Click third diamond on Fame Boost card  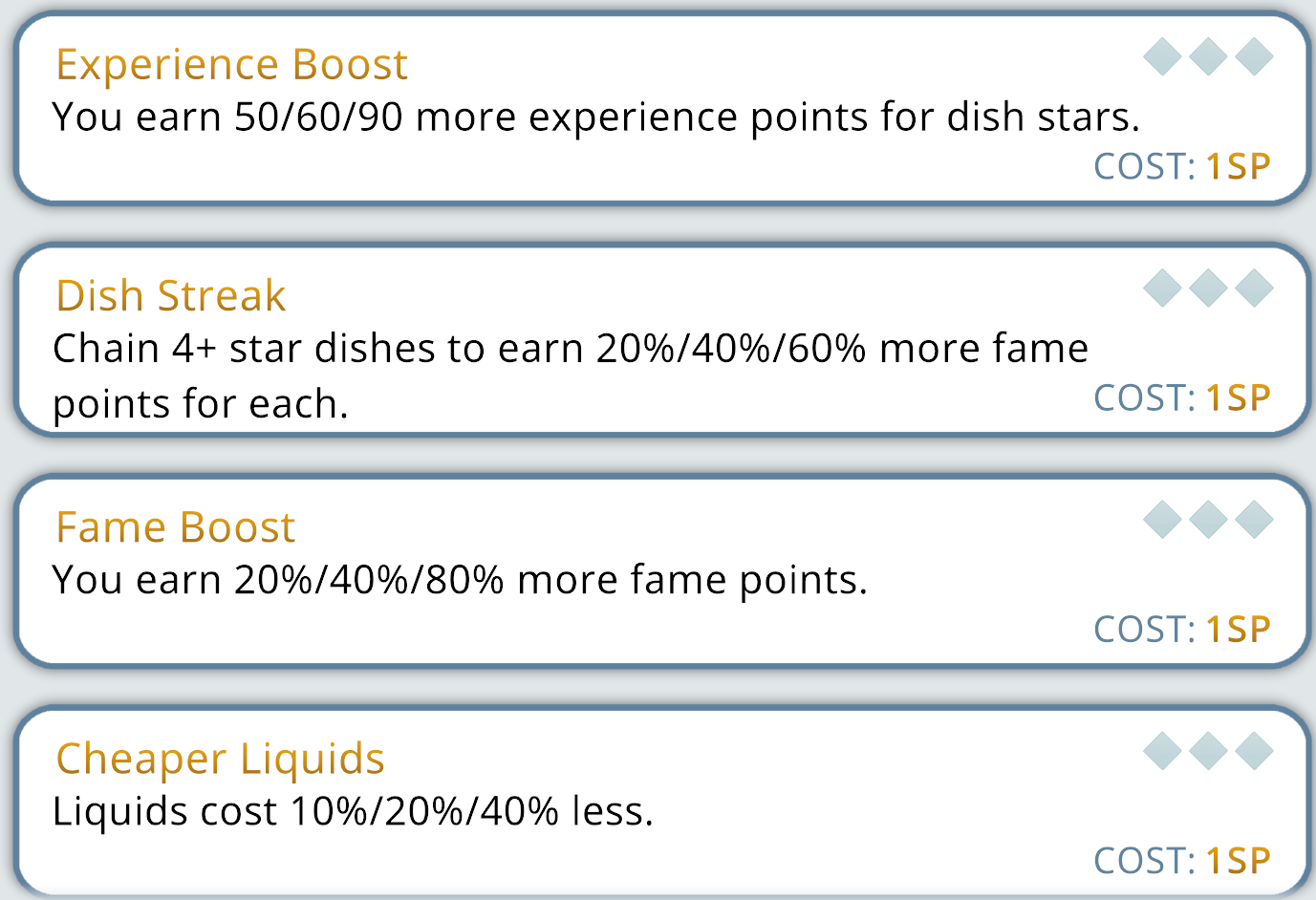pyautogui.click(x=1254, y=520)
